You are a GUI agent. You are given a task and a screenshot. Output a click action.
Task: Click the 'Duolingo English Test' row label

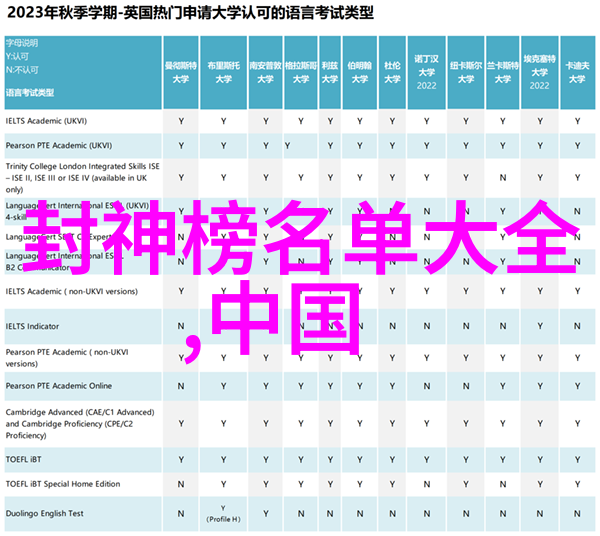pyautogui.click(x=44, y=514)
